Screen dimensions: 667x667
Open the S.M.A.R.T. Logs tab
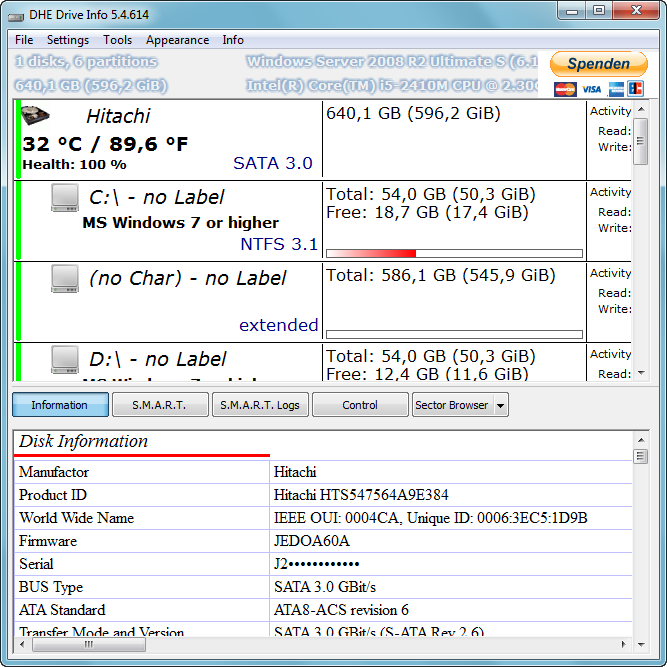point(260,405)
